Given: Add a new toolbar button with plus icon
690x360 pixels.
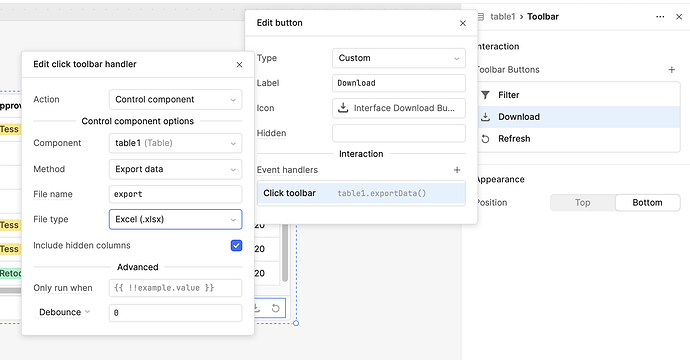Looking at the screenshot, I should [672, 70].
